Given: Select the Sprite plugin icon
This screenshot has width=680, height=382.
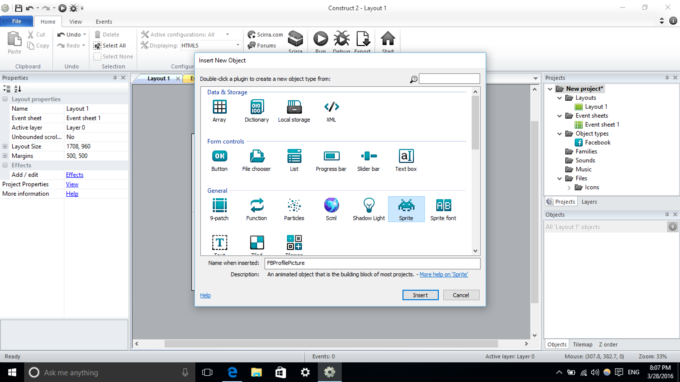Looking at the screenshot, I should pos(406,206).
